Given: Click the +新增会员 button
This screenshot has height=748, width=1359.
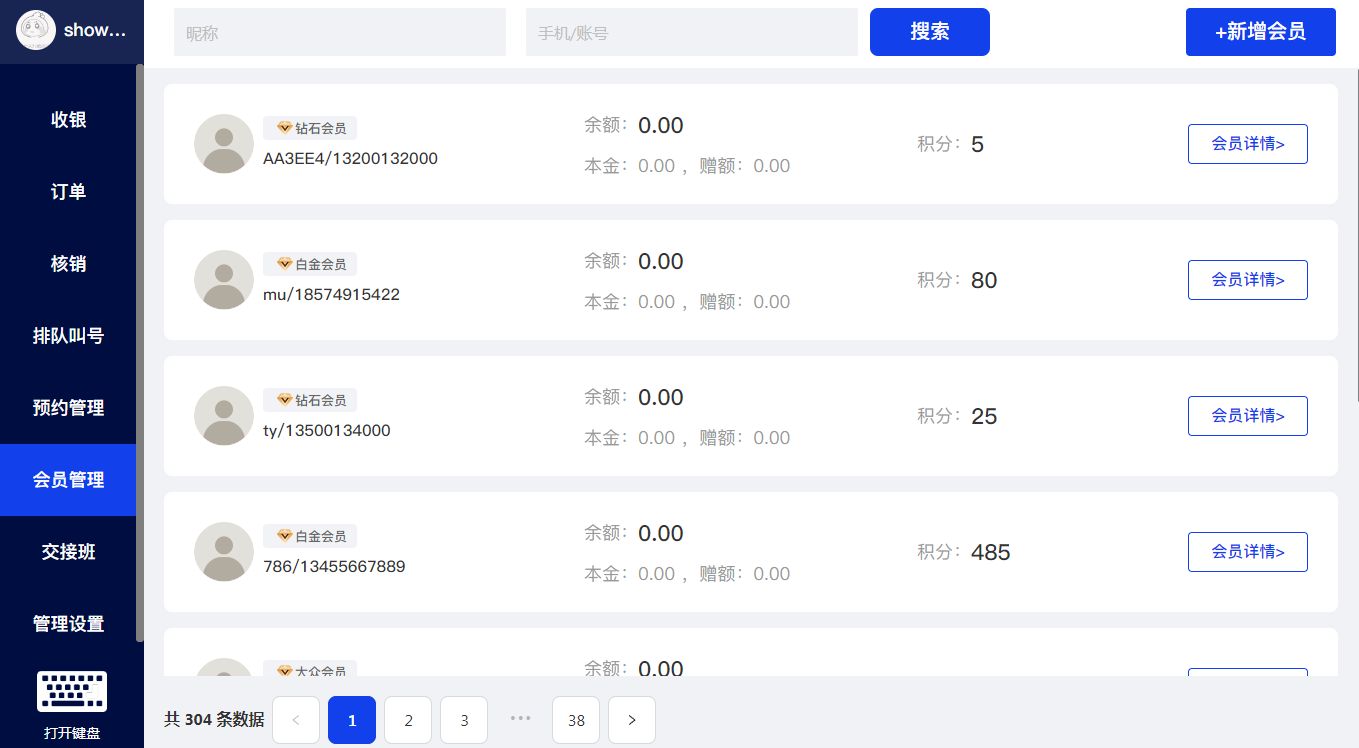Looking at the screenshot, I should 1260,32.
